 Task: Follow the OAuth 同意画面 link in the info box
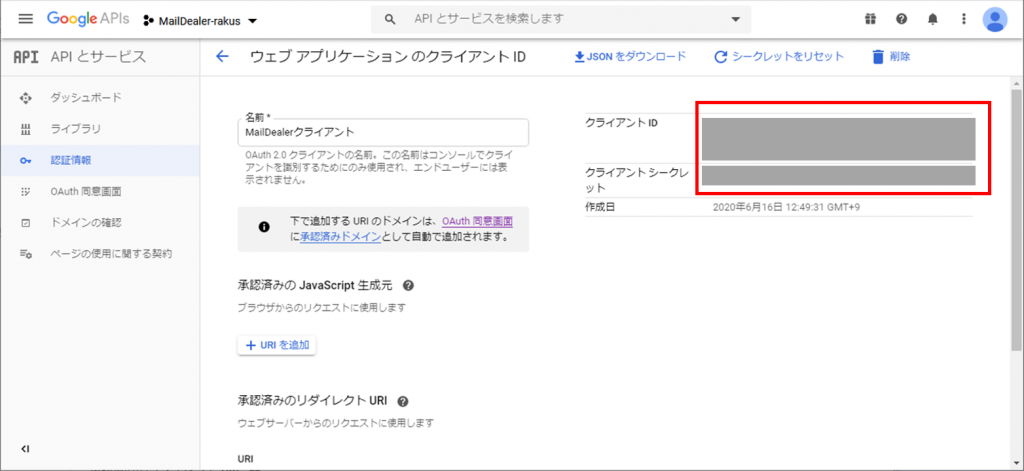pyautogui.click(x=477, y=221)
